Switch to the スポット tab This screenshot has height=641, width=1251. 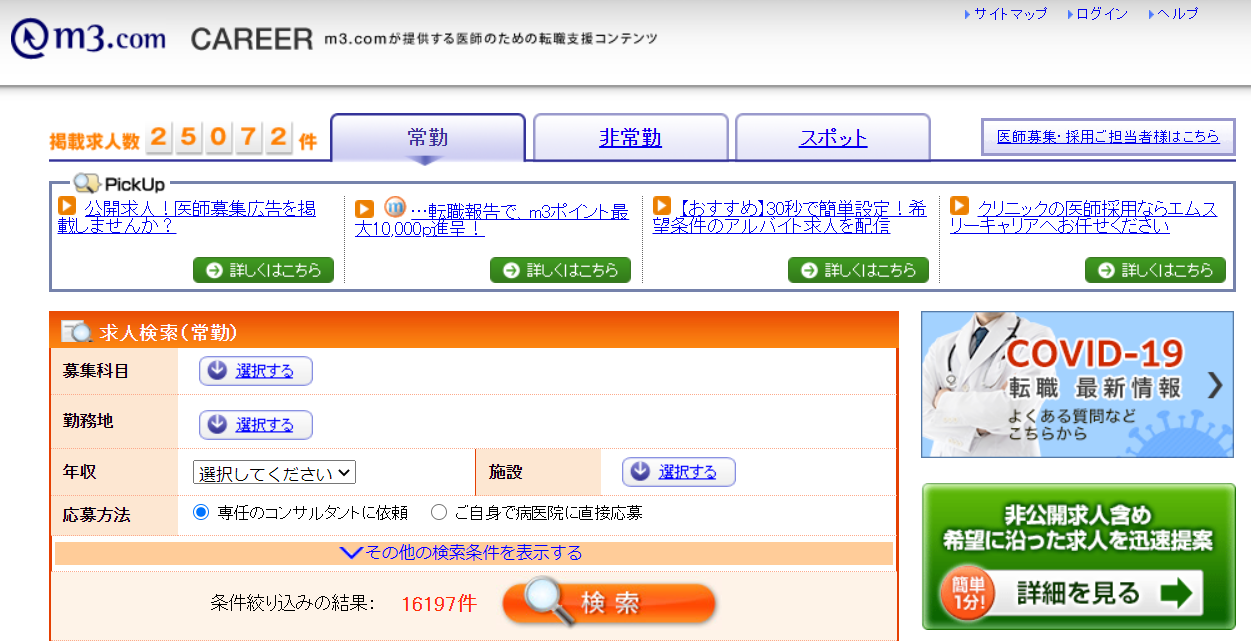coord(833,138)
